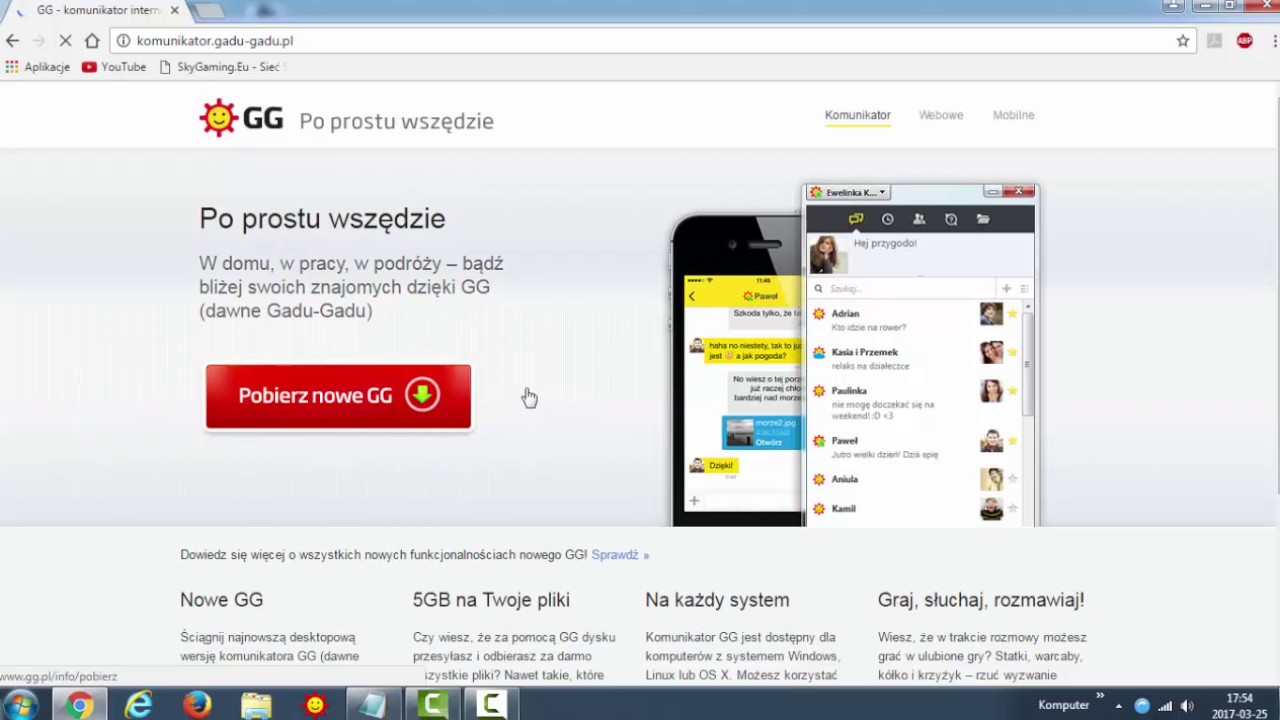Expand the Komputer toolbar chevron
This screenshot has height=720, width=1280.
(x=1100, y=696)
